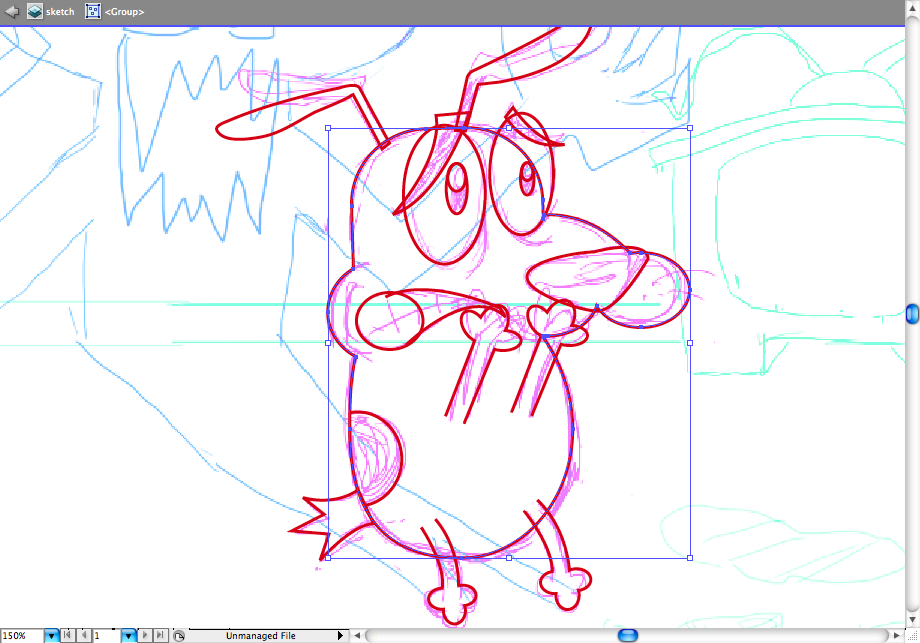Click the horizontal scrollbar thumb
Viewport: 920px width, 643px height.
[x=627, y=635]
